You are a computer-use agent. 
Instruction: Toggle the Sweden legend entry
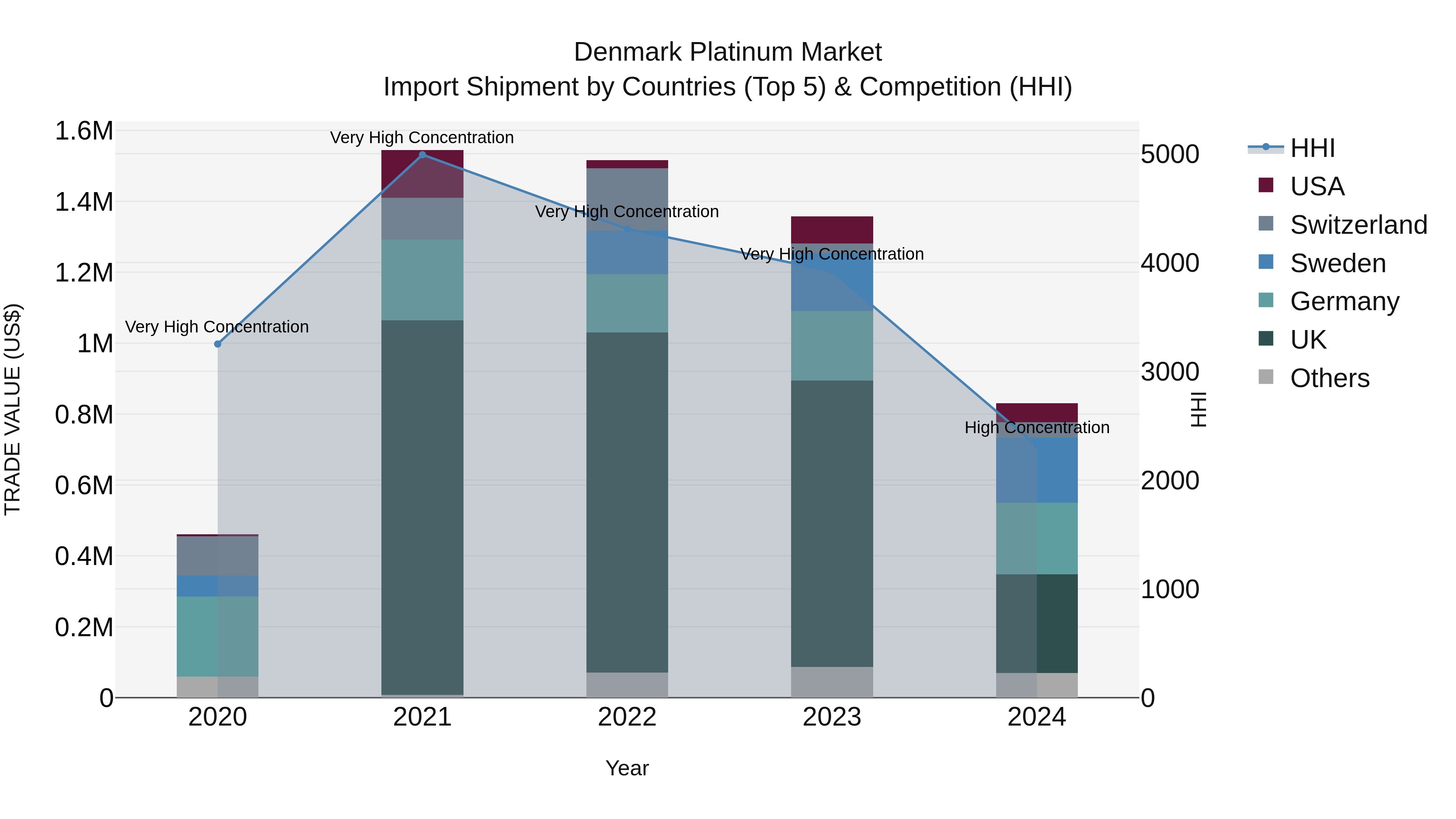pos(1322,263)
